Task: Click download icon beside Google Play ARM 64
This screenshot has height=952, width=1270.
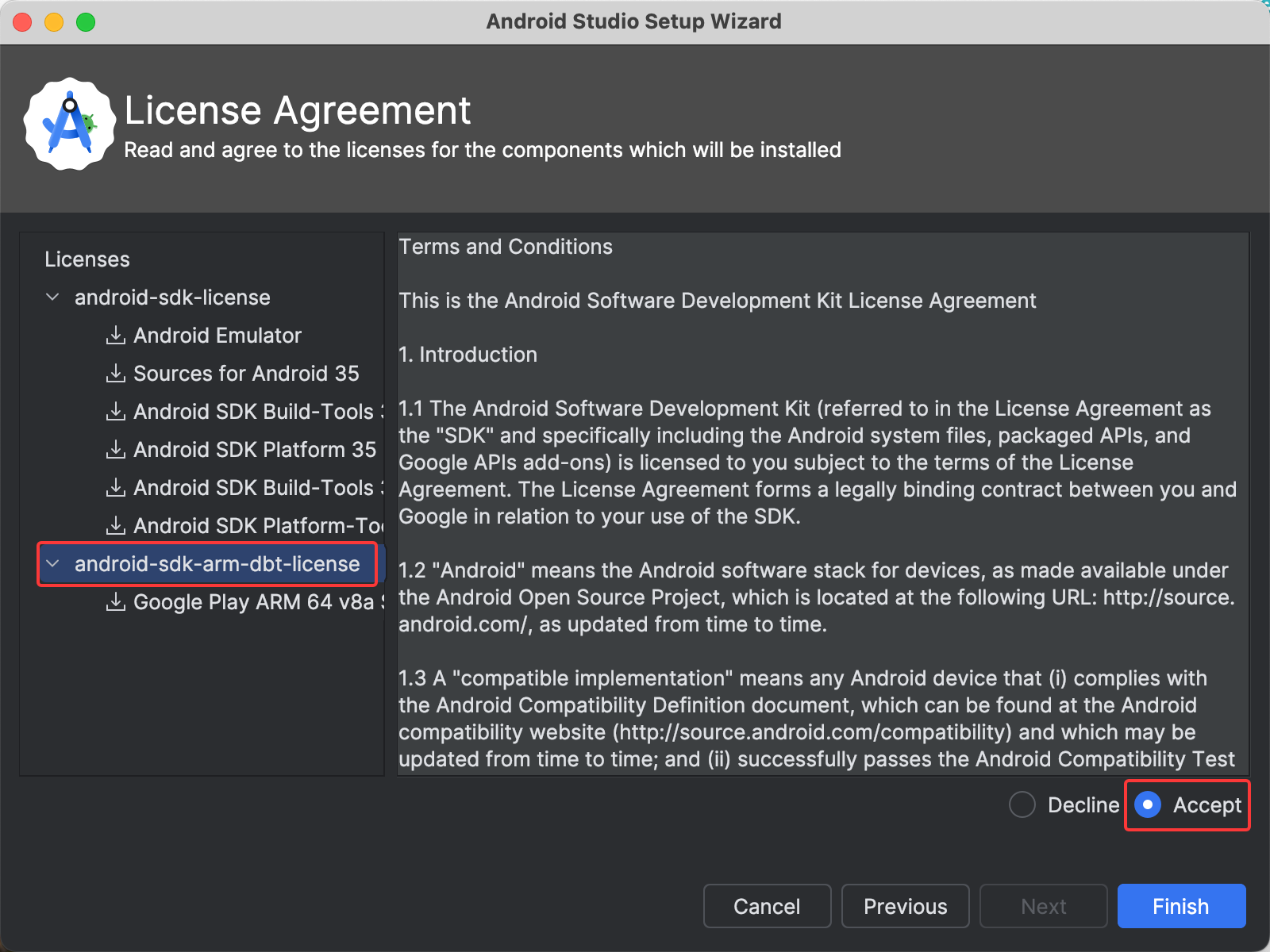Action: click(116, 602)
